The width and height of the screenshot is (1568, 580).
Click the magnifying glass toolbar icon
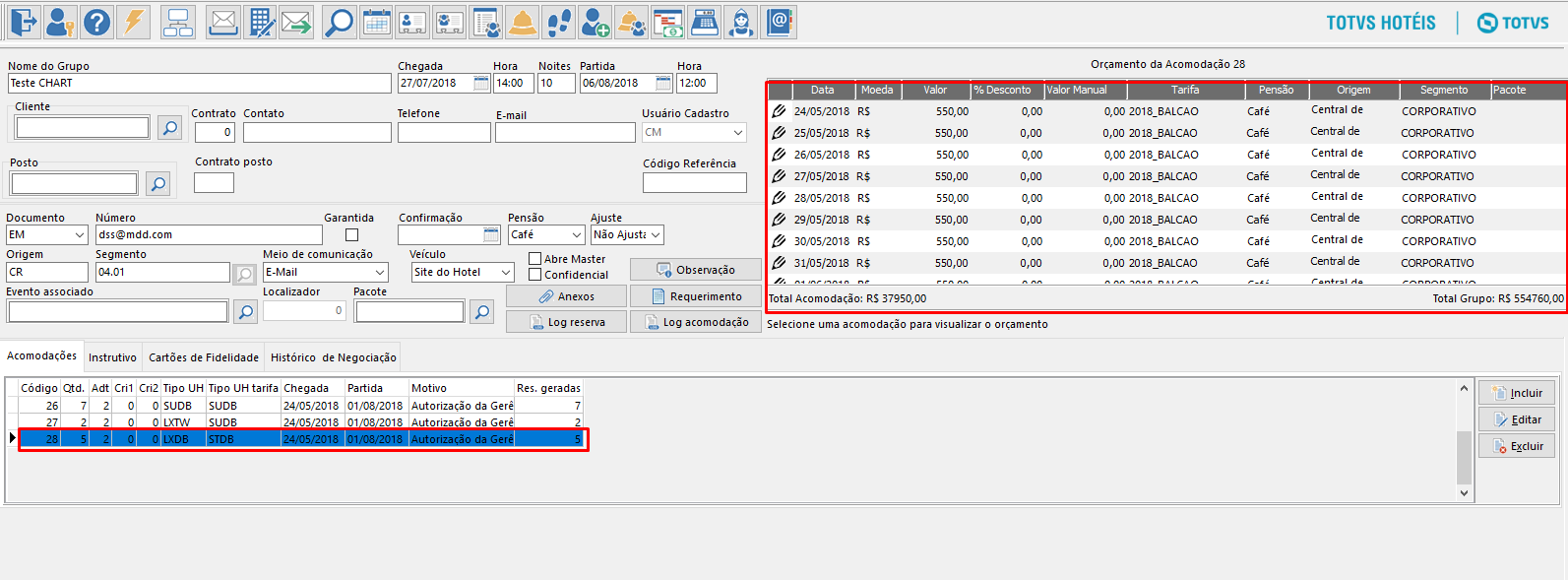tap(340, 22)
